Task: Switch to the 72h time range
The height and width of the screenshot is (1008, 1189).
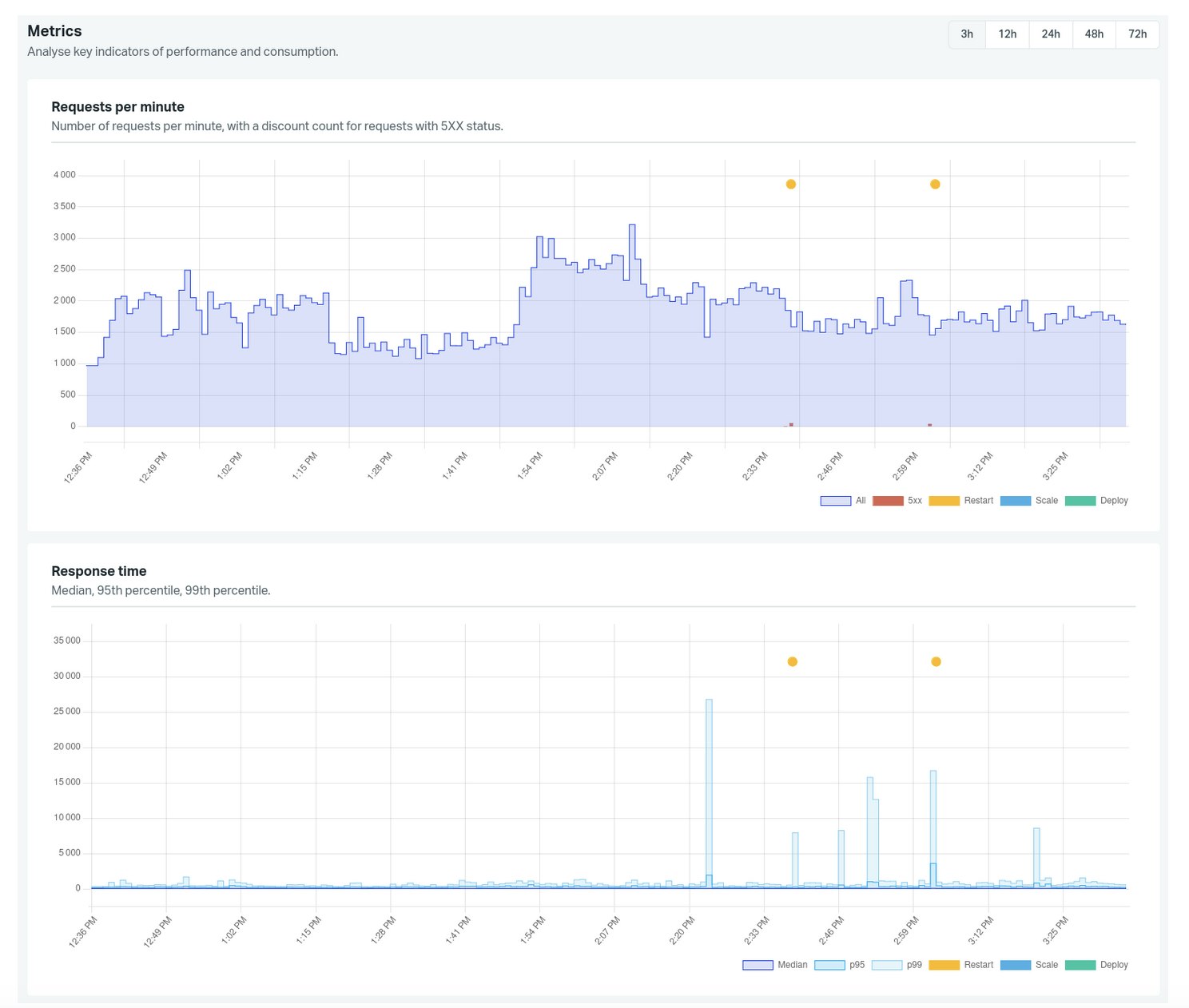Action: 1138,34
